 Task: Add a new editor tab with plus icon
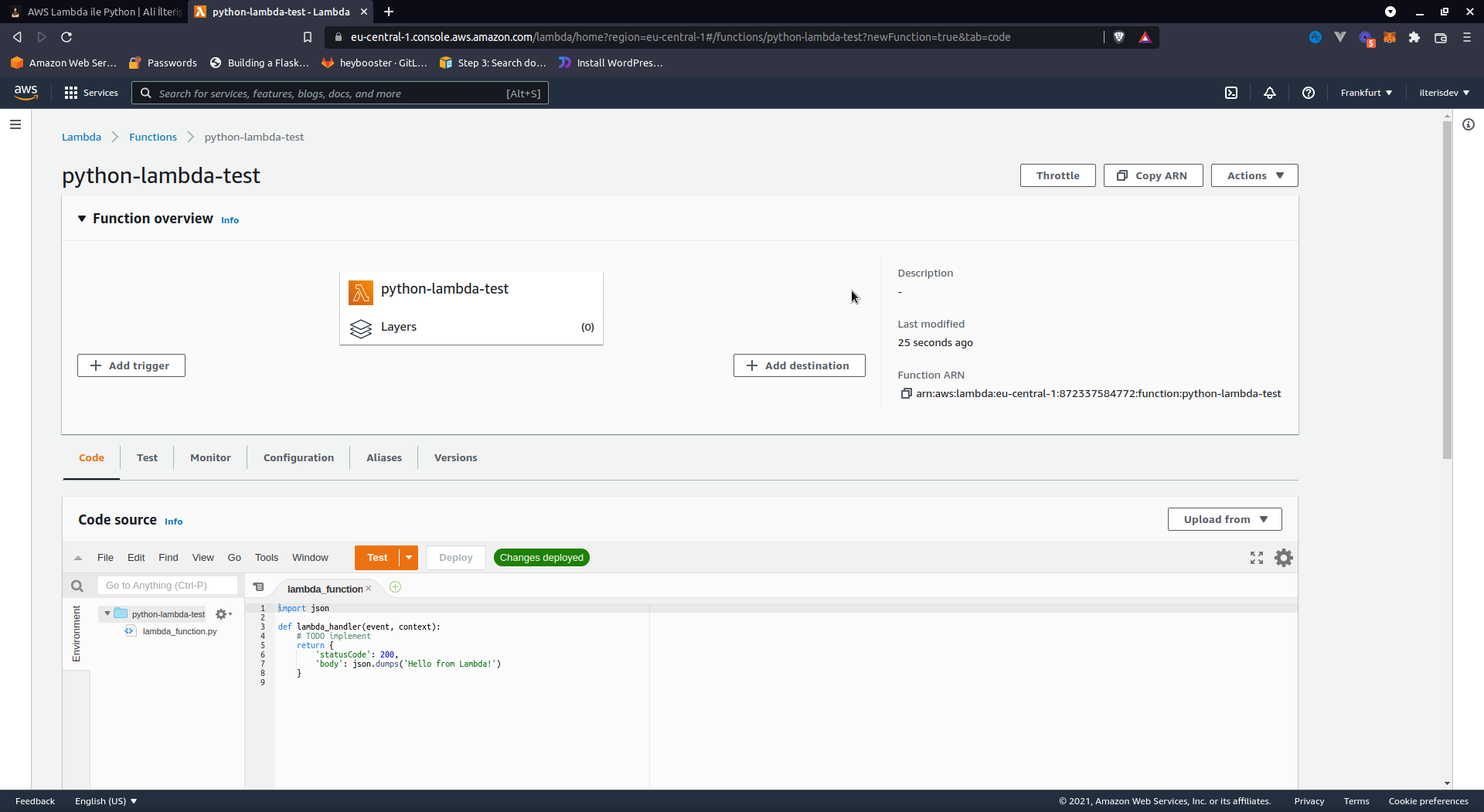tap(395, 587)
